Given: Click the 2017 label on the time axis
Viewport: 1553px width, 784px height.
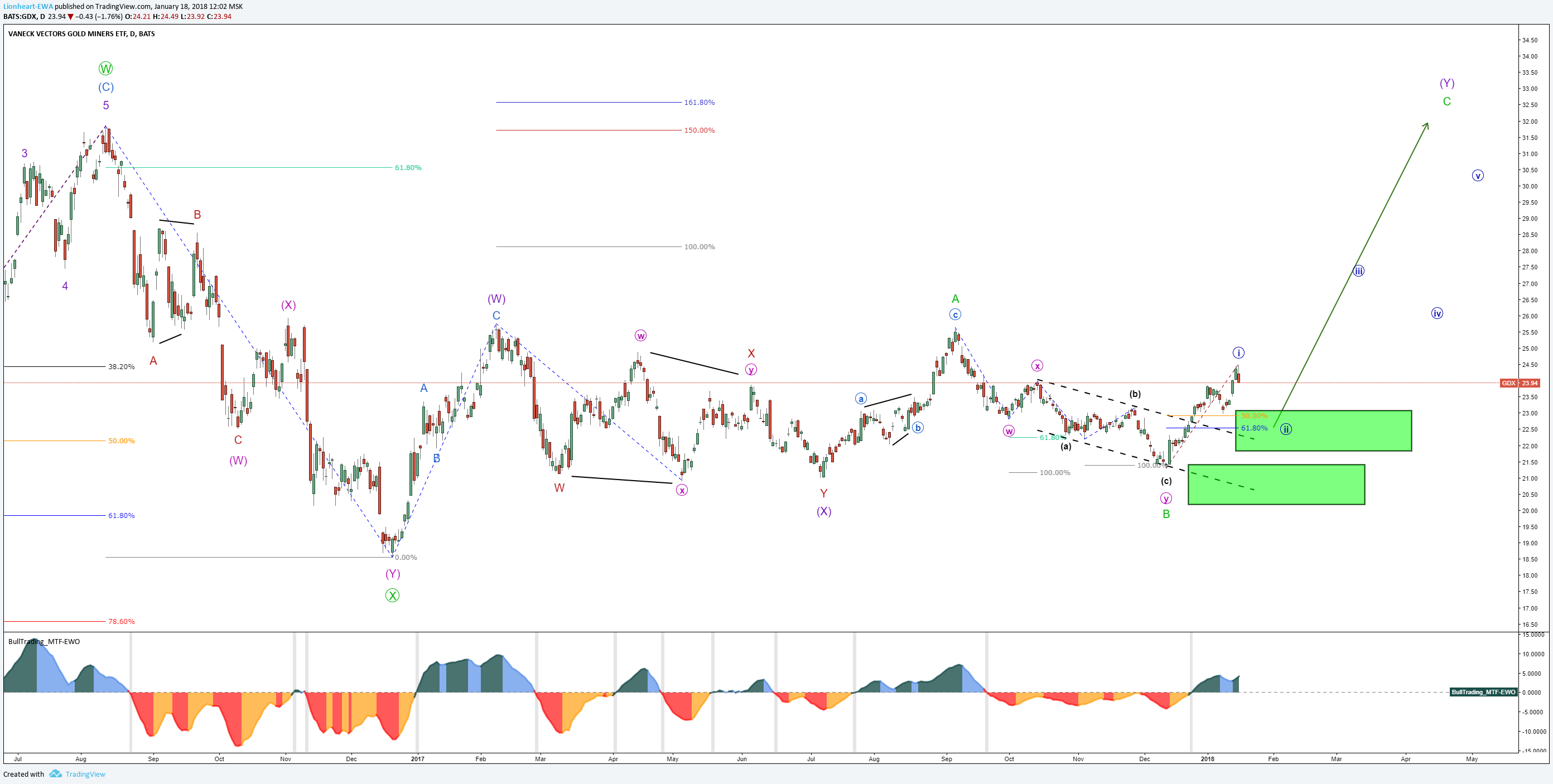Looking at the screenshot, I should point(417,759).
